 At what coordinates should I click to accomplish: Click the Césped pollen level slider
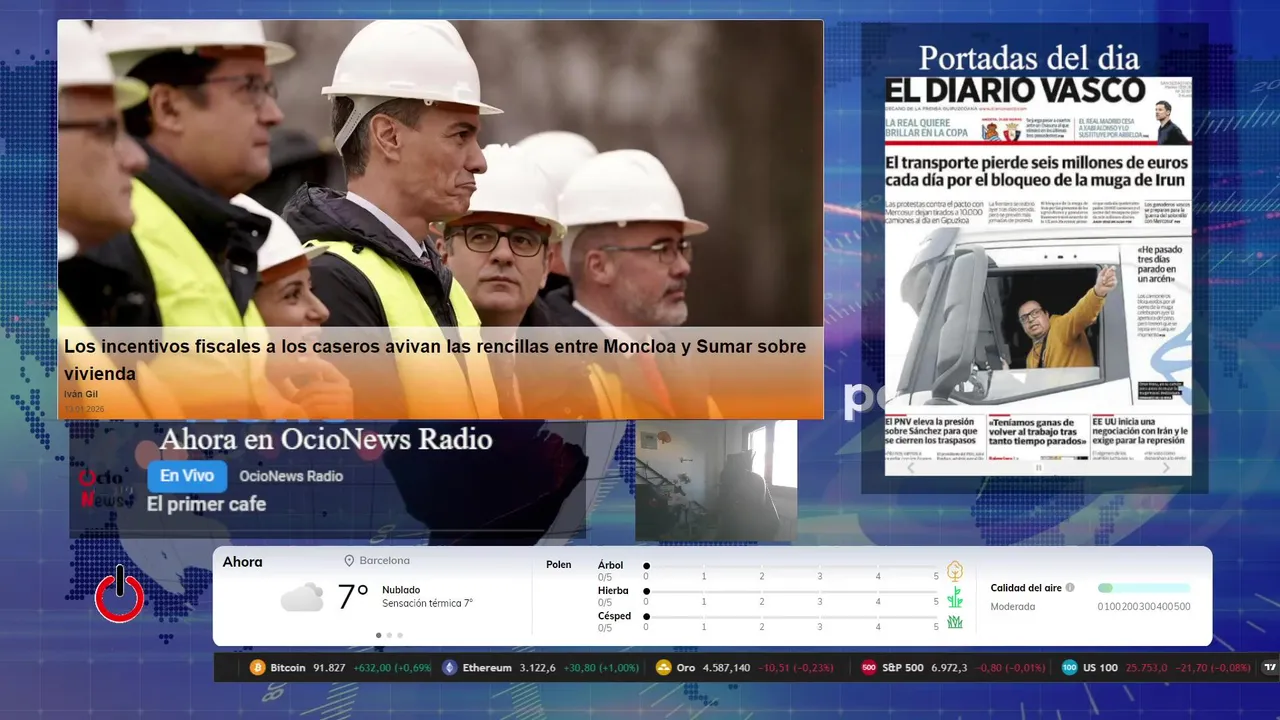(791, 618)
